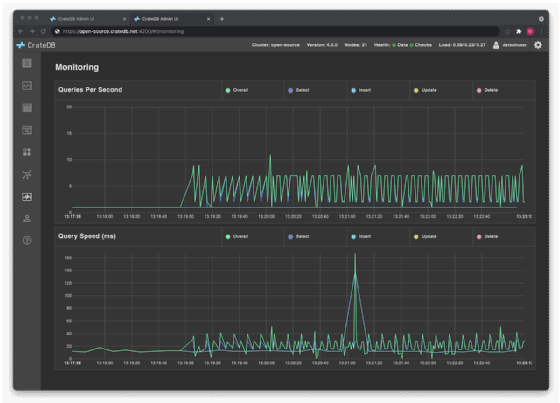Close the first CrateDB Admin UI tab
This screenshot has width=560, height=403.
pos(124,19)
